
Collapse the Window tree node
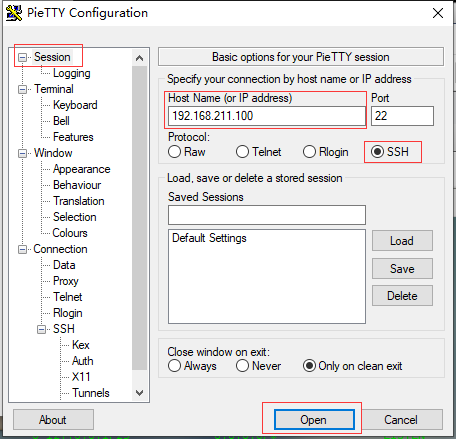click(x=22, y=154)
